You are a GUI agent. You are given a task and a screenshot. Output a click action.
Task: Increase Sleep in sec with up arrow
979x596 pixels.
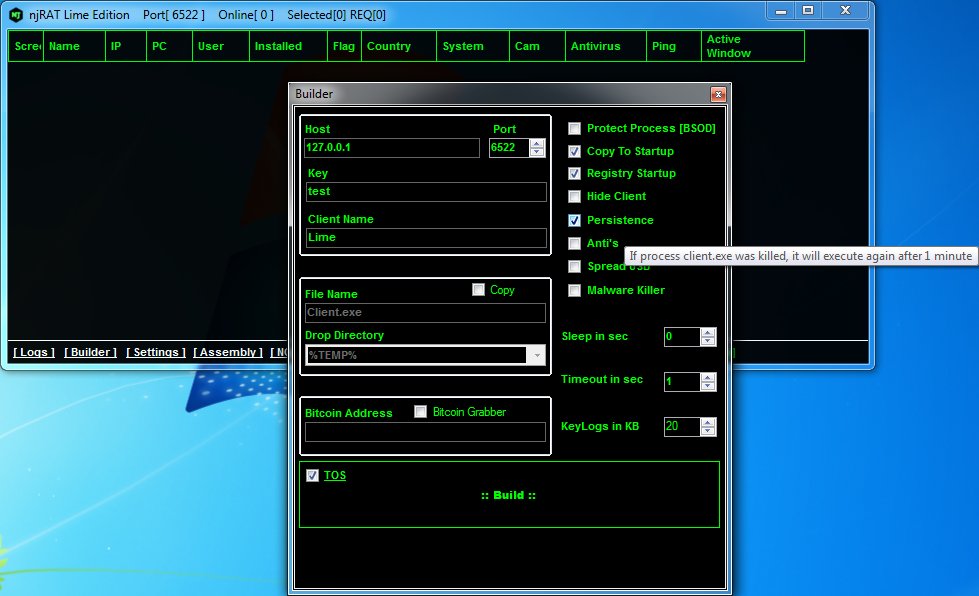707,333
